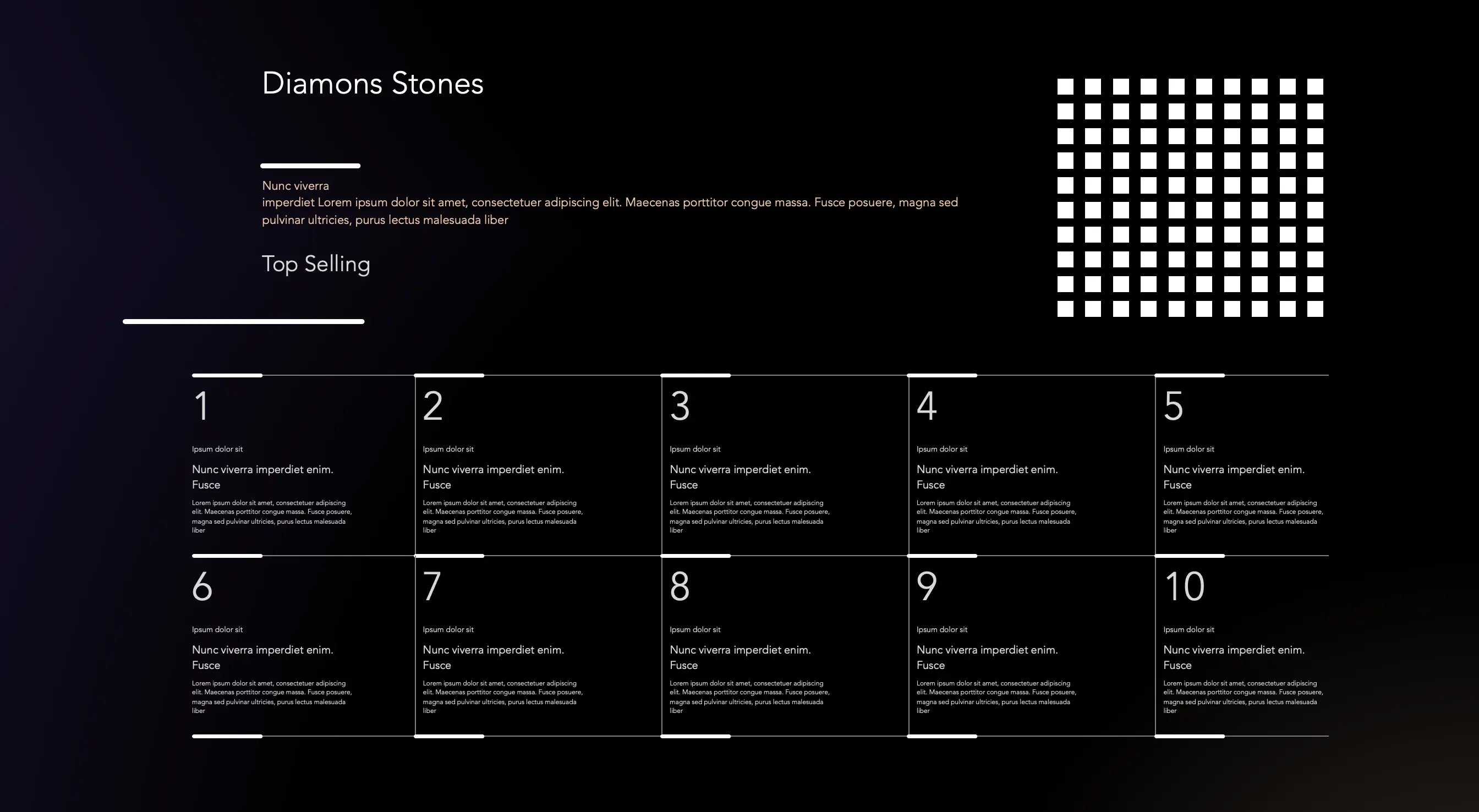Image resolution: width=1479 pixels, height=812 pixels.
Task: Click the intro paragraph starting "Nunc viverra"
Action: pyautogui.click(x=609, y=202)
